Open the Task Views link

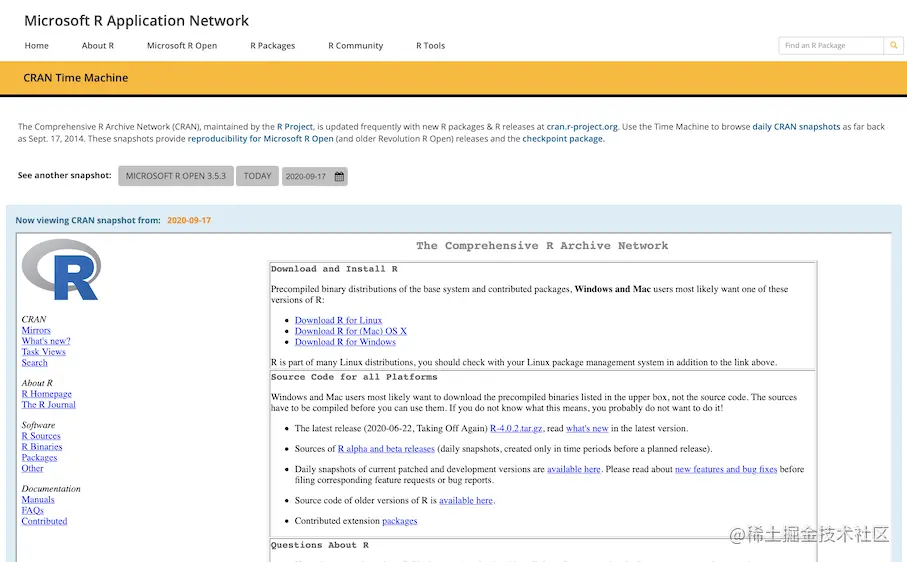click(x=43, y=352)
